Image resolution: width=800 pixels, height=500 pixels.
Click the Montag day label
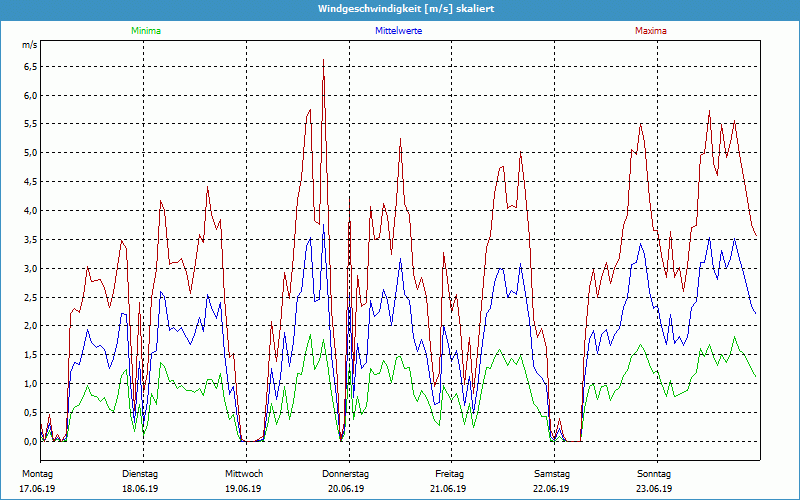[37, 474]
